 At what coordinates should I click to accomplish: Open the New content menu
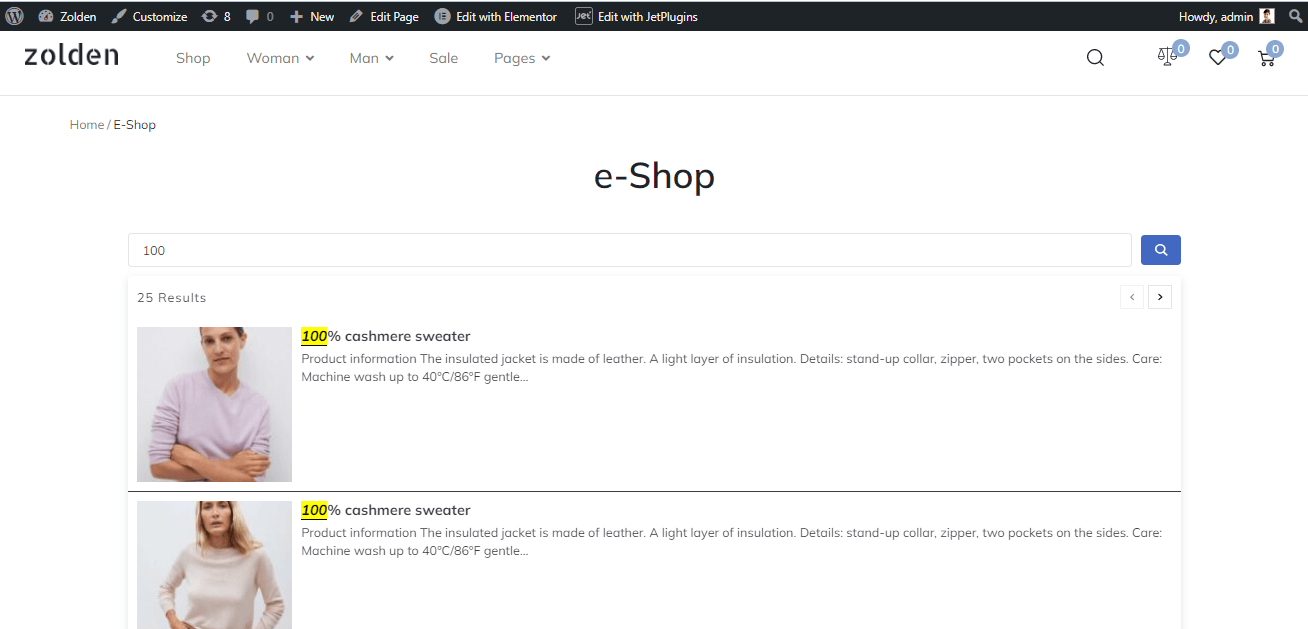312,16
